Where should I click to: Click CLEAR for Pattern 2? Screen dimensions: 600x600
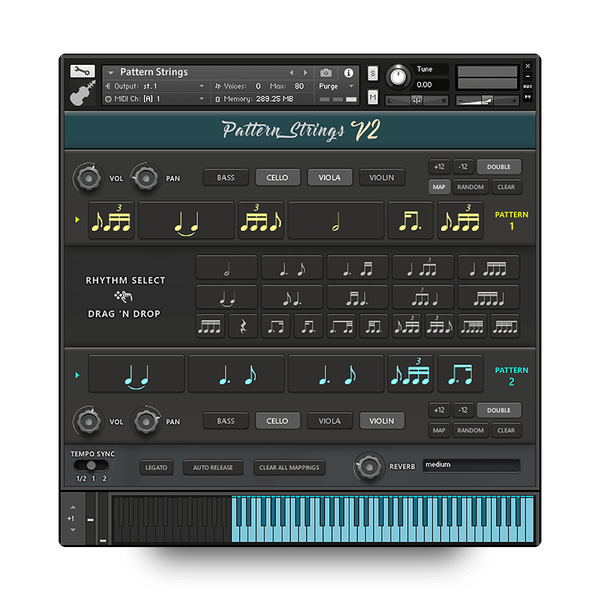pos(506,430)
